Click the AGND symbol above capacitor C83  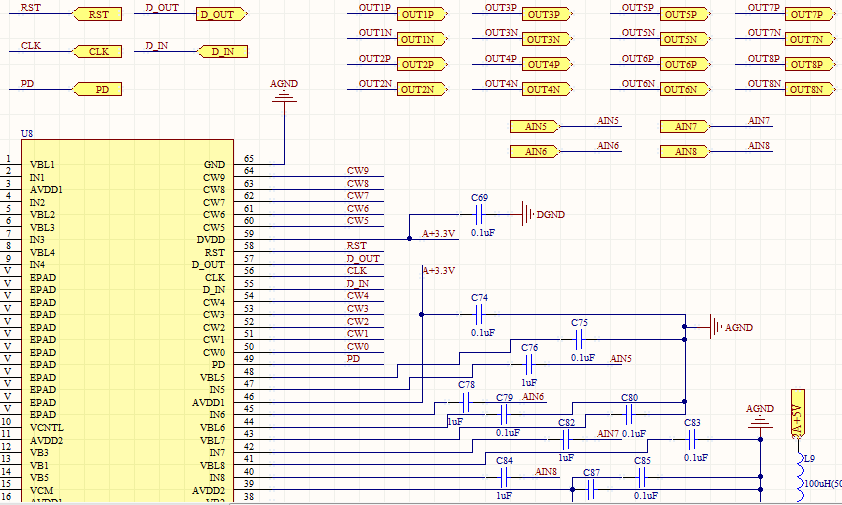coord(760,422)
